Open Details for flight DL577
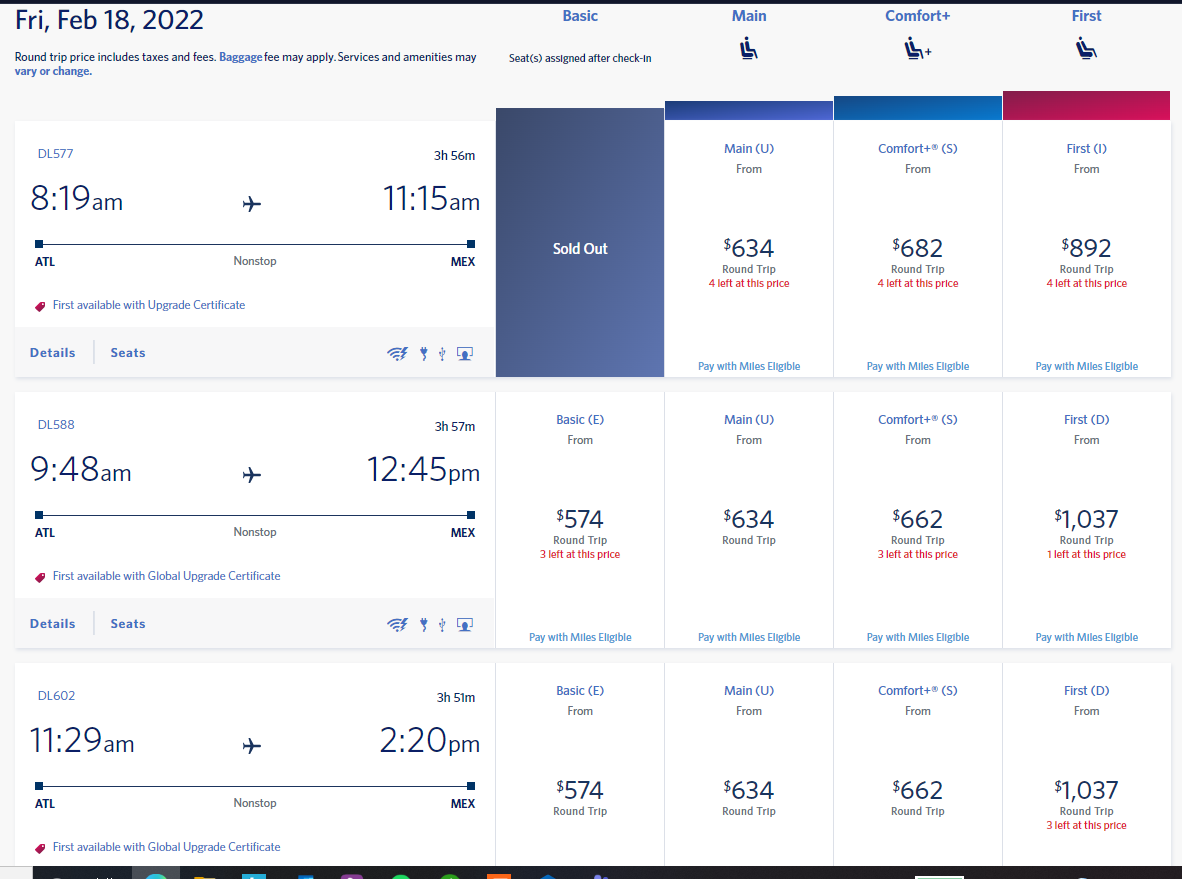 [x=53, y=353]
